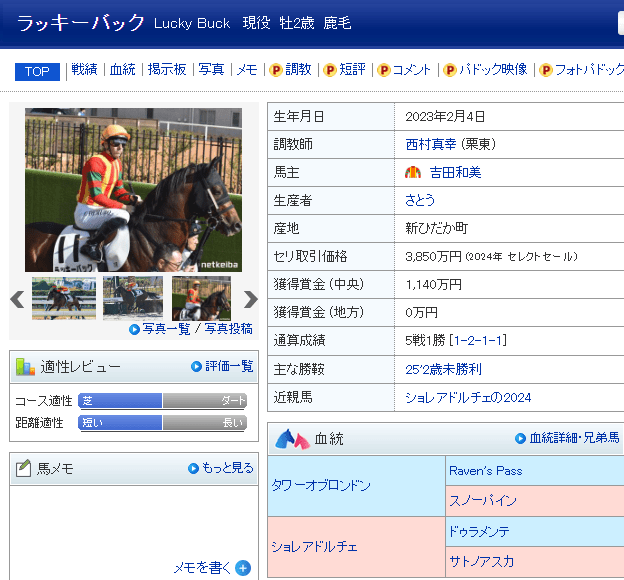Click the premium P icon beside コメント

[x=383, y=70]
